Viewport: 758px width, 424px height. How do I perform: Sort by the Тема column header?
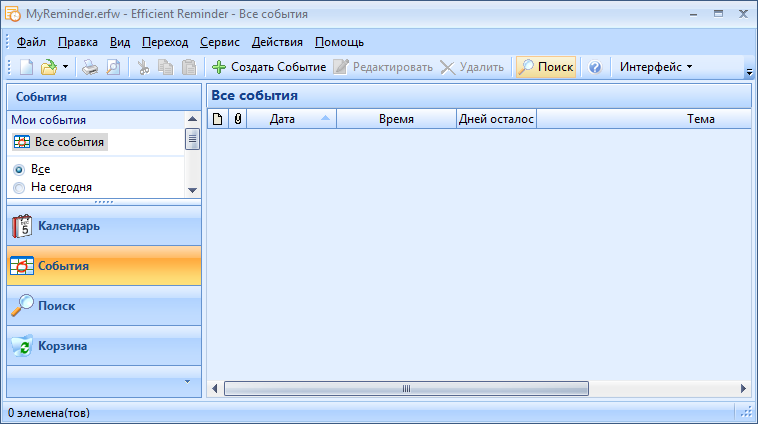click(644, 119)
